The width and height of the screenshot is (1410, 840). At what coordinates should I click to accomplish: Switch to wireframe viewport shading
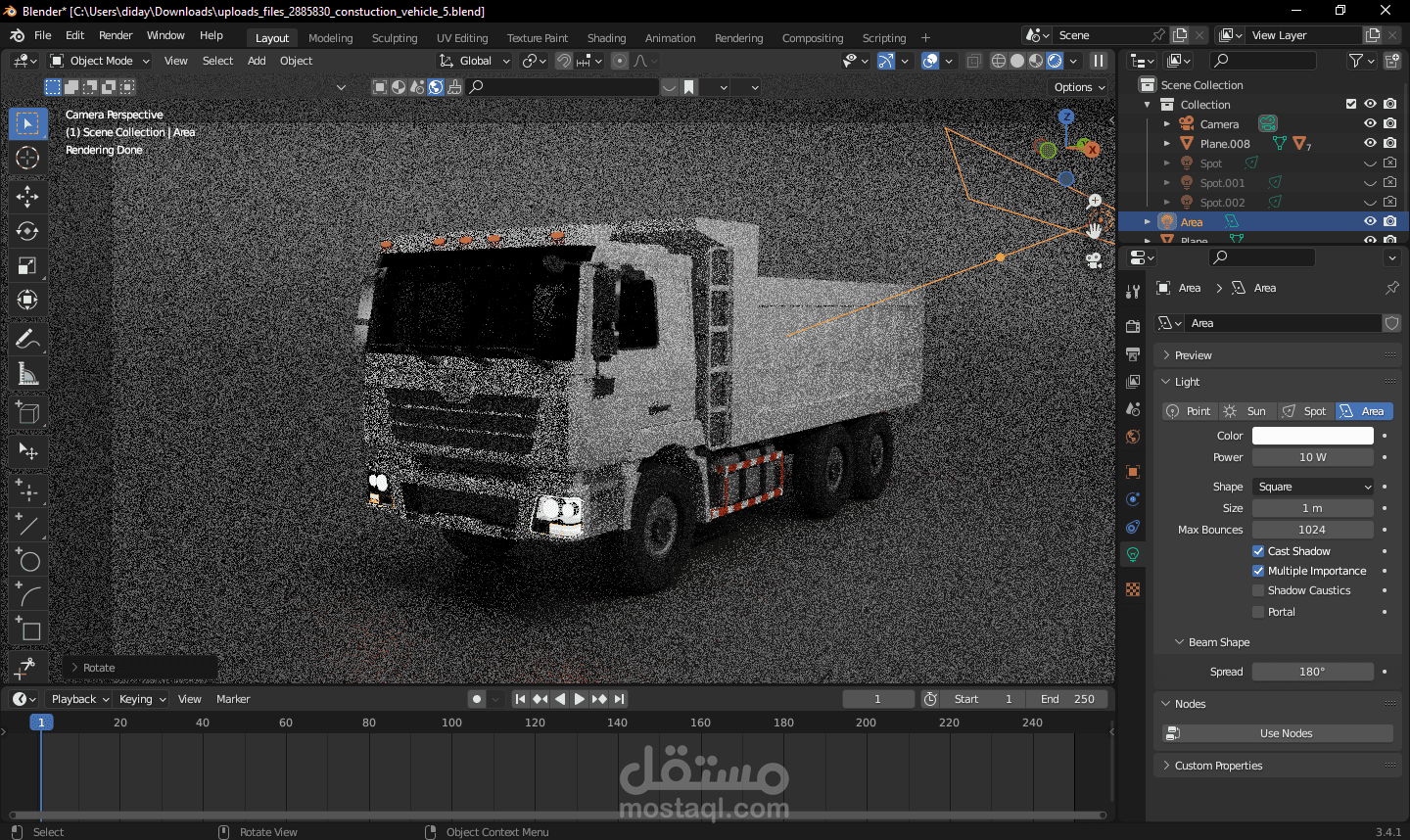pyautogui.click(x=999, y=61)
